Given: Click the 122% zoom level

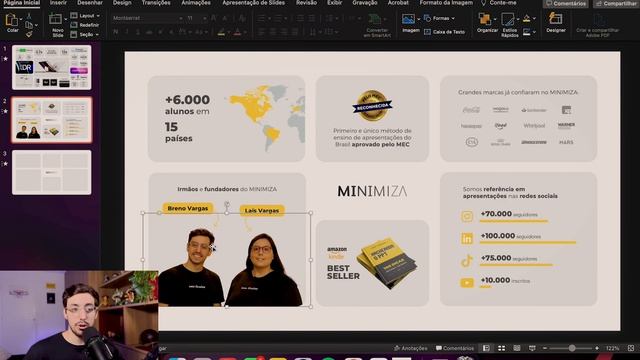Looking at the screenshot, I should click(x=612, y=348).
